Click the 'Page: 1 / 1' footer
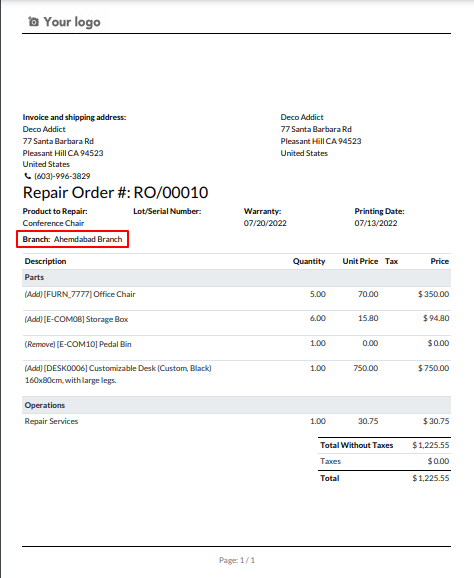 click(x=237, y=560)
